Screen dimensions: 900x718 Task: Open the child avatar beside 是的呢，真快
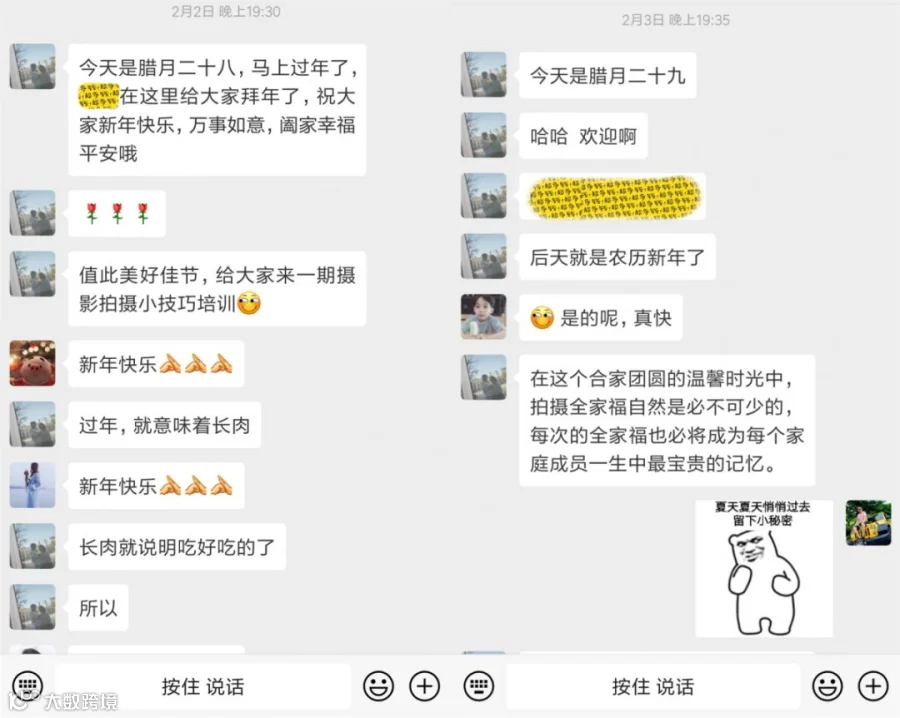(484, 317)
